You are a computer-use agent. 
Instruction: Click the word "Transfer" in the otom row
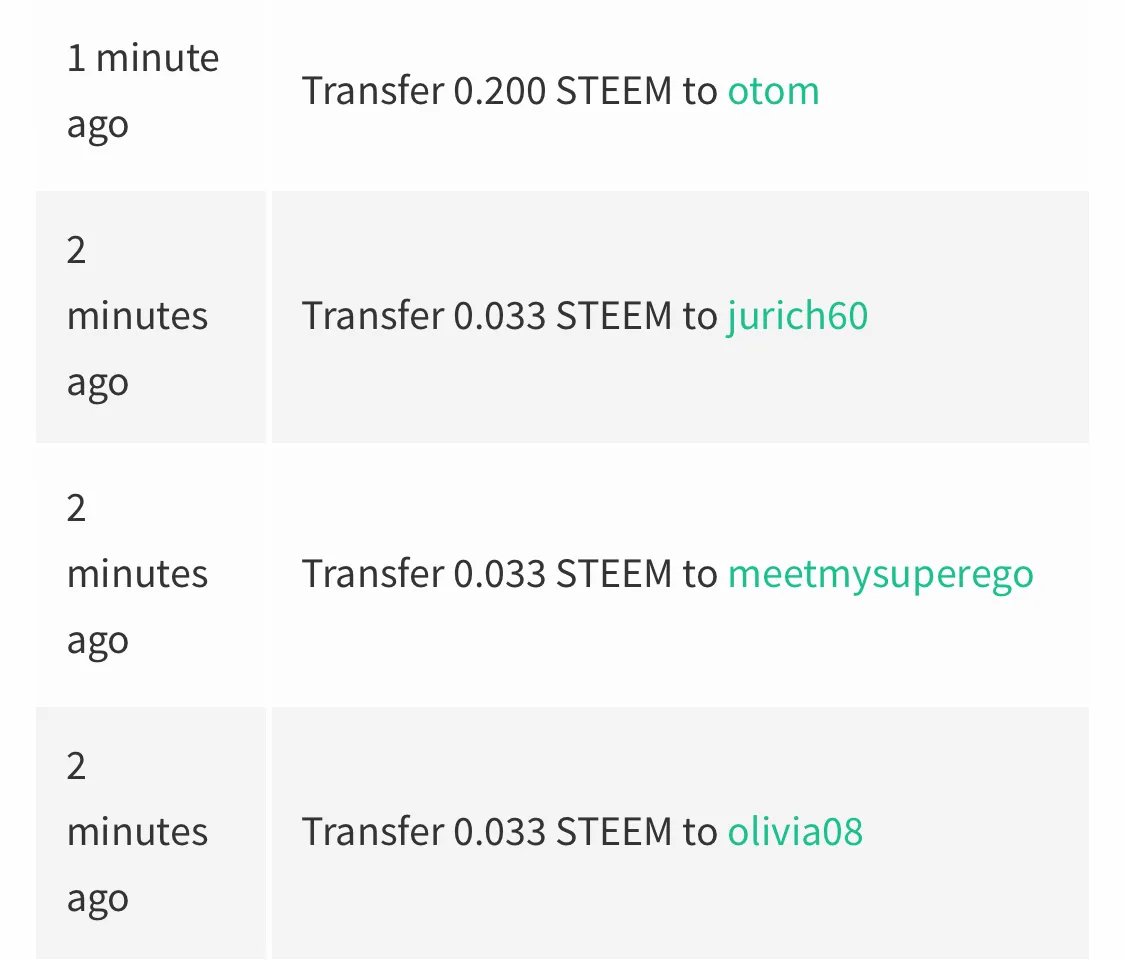[x=373, y=91]
